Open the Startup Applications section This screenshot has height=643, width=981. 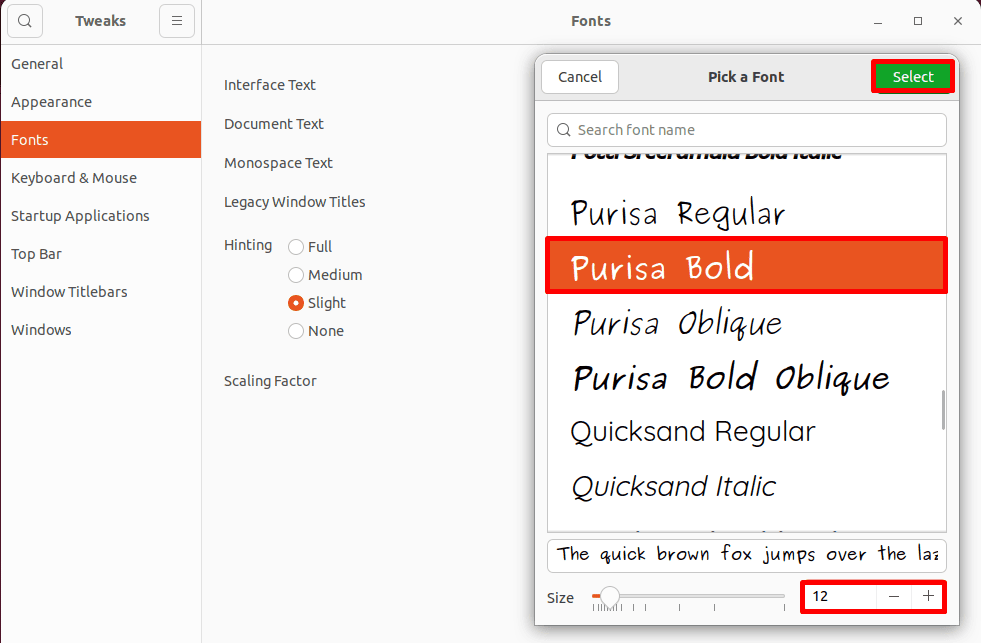point(79,215)
